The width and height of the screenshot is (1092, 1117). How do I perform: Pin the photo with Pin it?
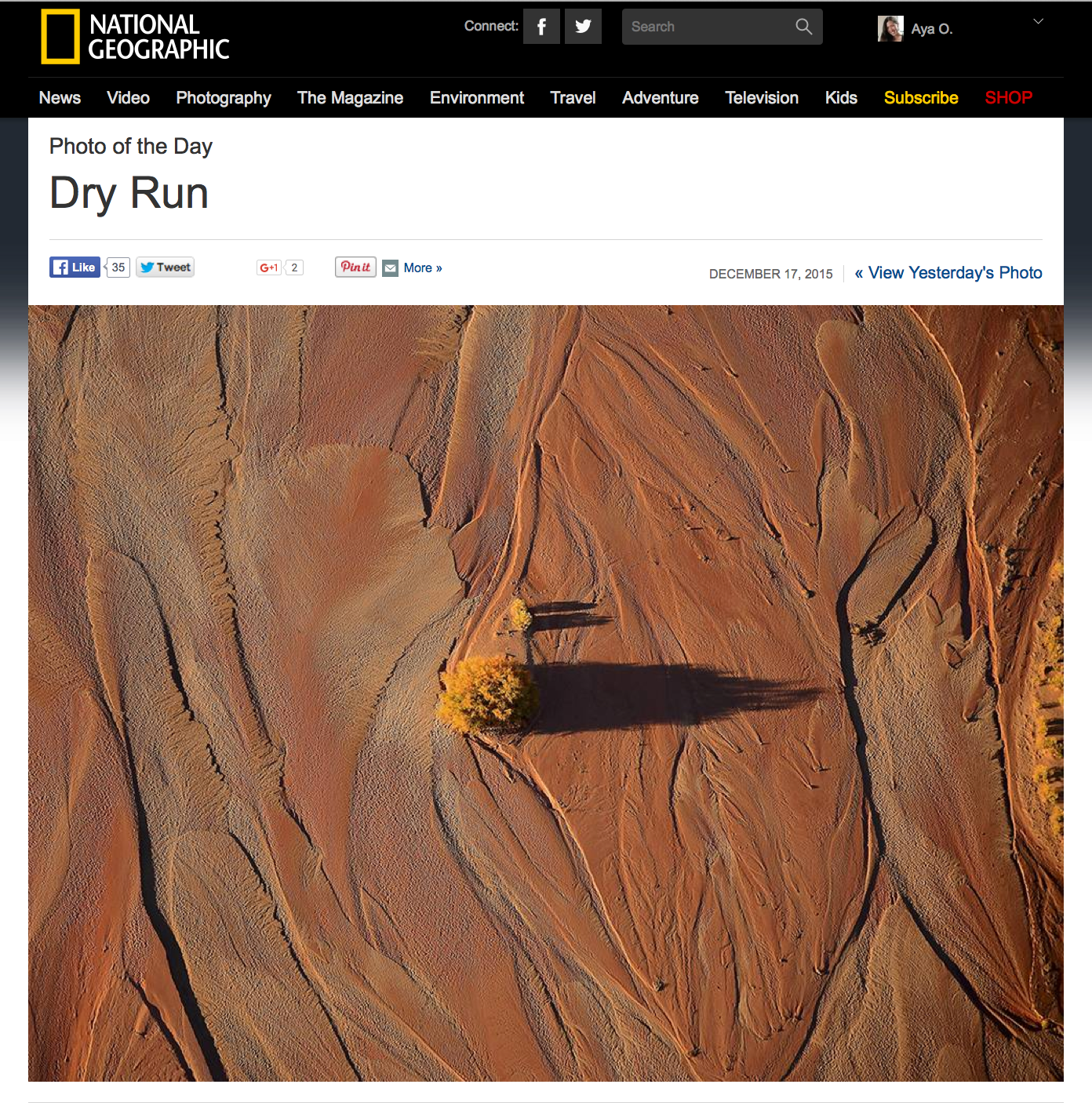[355, 267]
